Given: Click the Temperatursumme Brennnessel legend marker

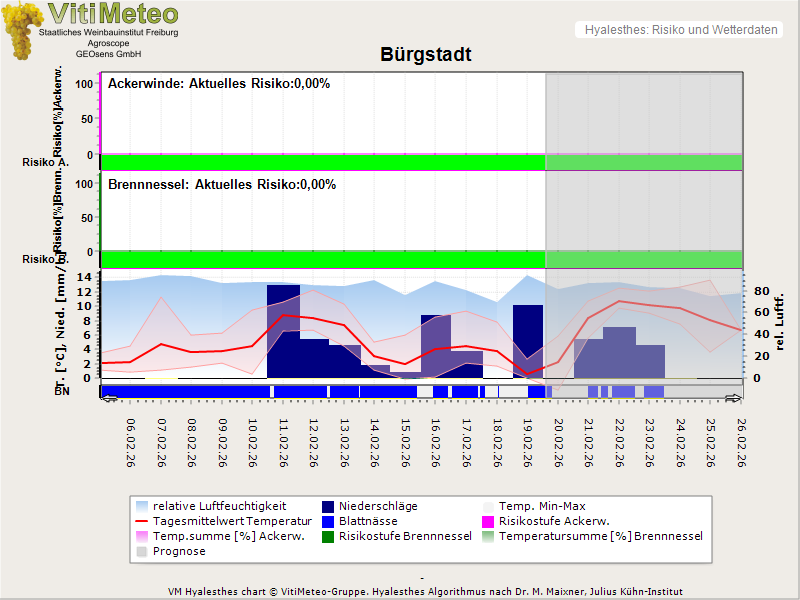Looking at the screenshot, I should (489, 536).
